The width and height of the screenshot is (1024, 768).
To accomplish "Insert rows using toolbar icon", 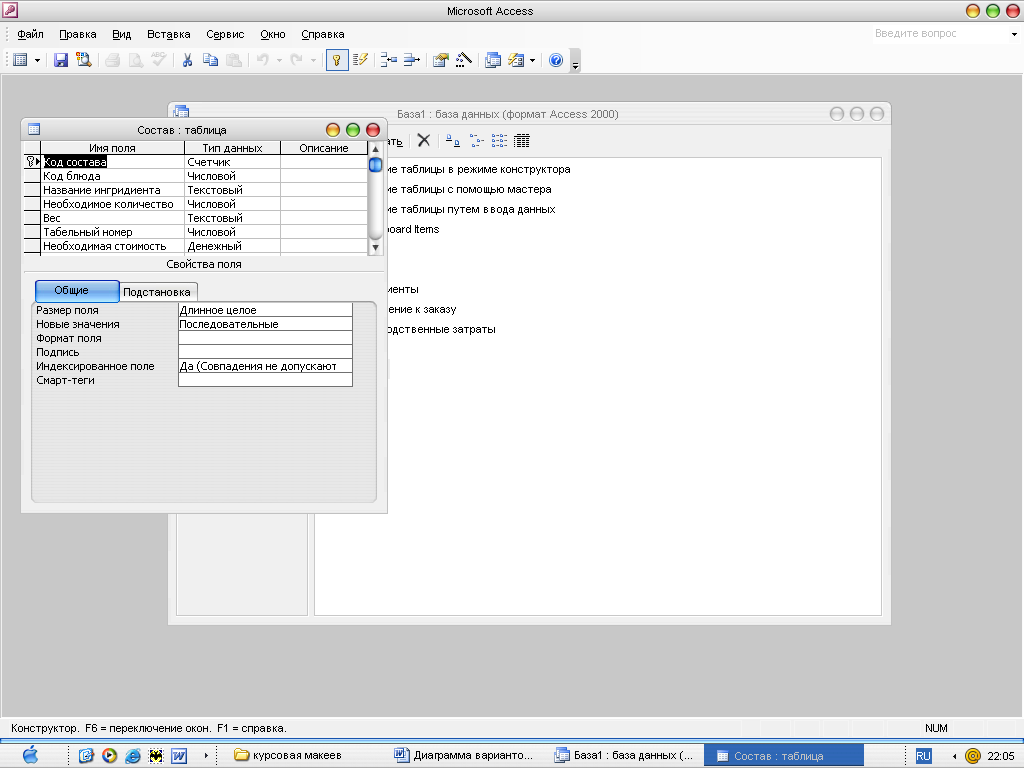I will pyautogui.click(x=389, y=60).
